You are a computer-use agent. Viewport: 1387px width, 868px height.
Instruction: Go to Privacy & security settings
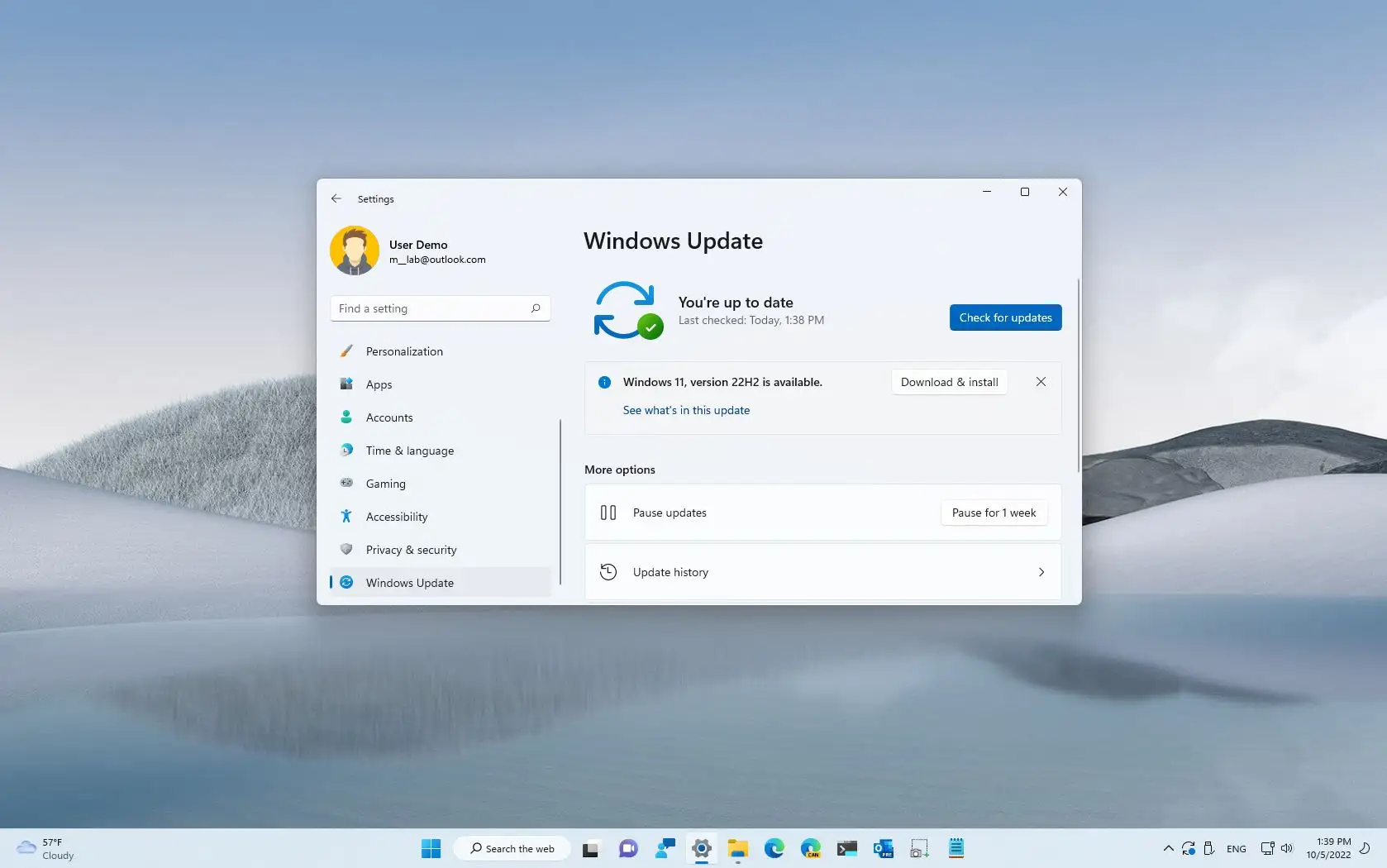point(411,550)
